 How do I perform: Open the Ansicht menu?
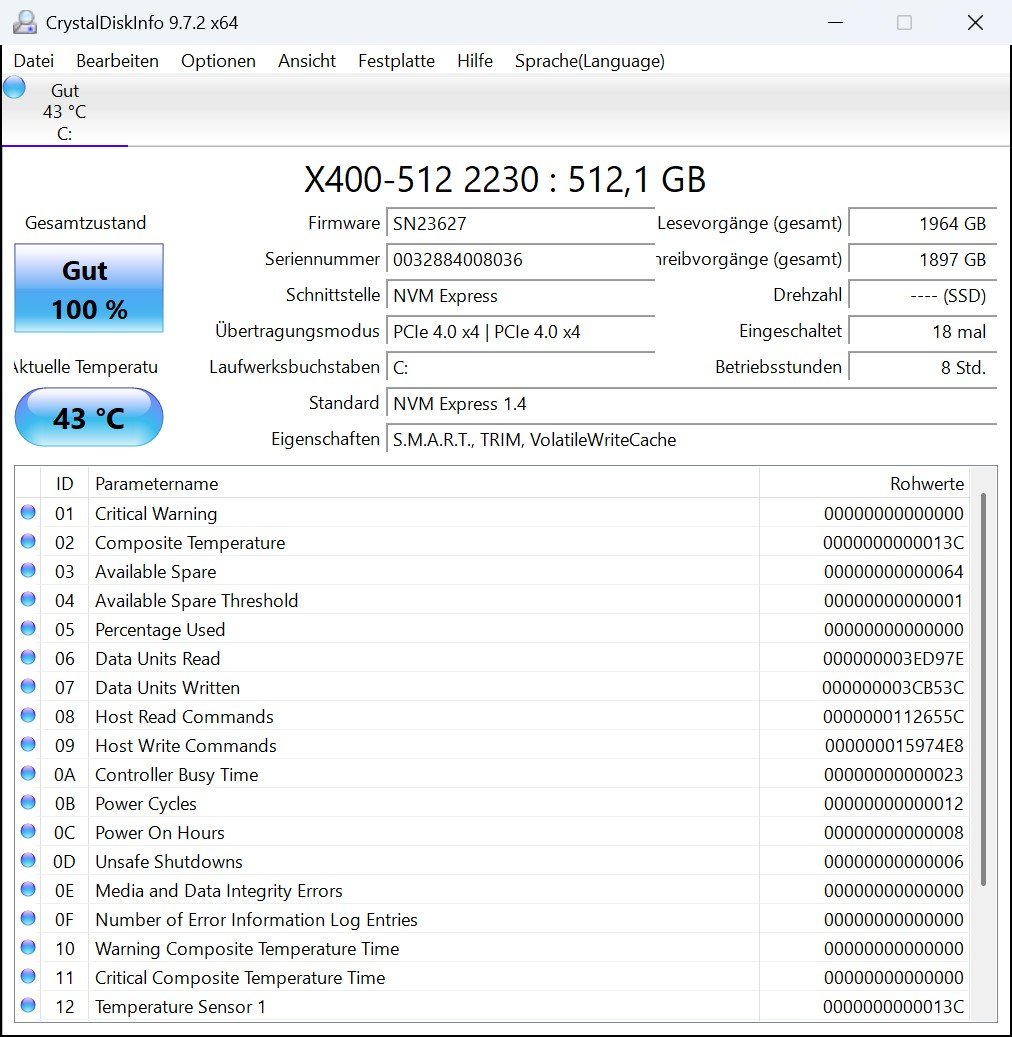coord(307,61)
